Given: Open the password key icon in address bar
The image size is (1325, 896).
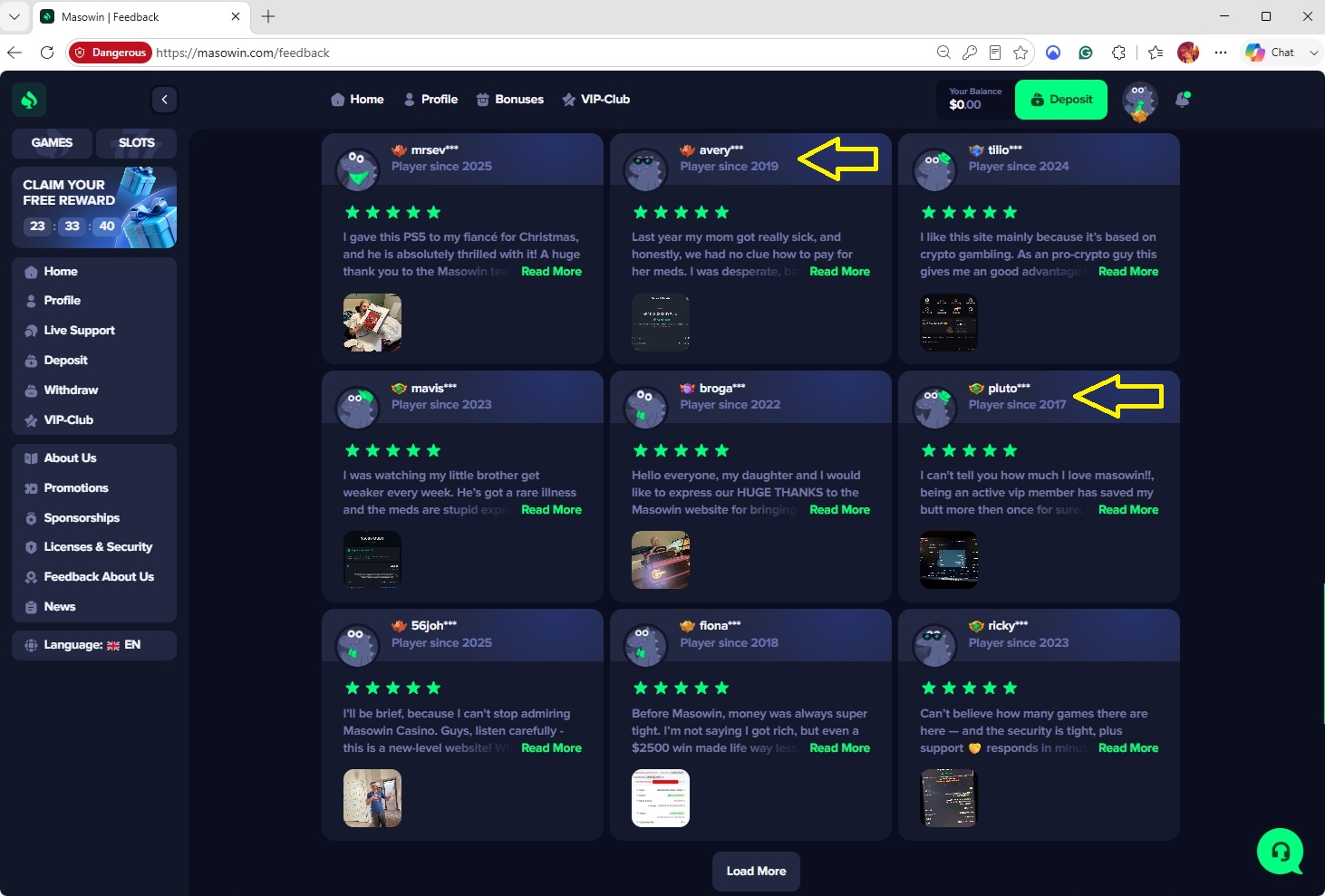Looking at the screenshot, I should (x=970, y=53).
